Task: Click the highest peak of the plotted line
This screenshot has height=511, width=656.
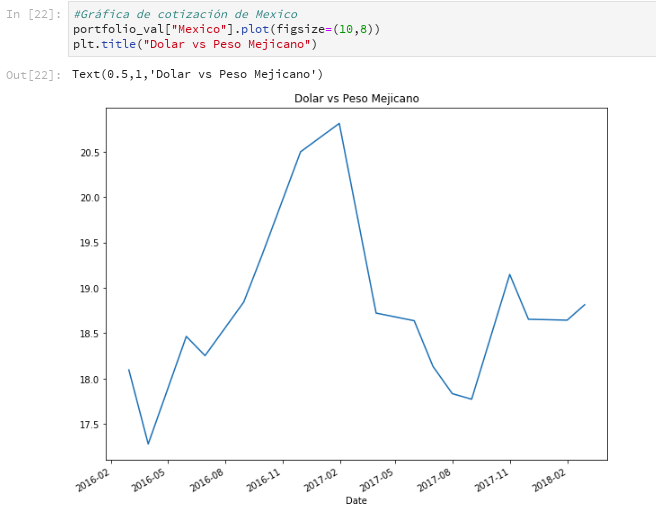Action: [x=339, y=124]
